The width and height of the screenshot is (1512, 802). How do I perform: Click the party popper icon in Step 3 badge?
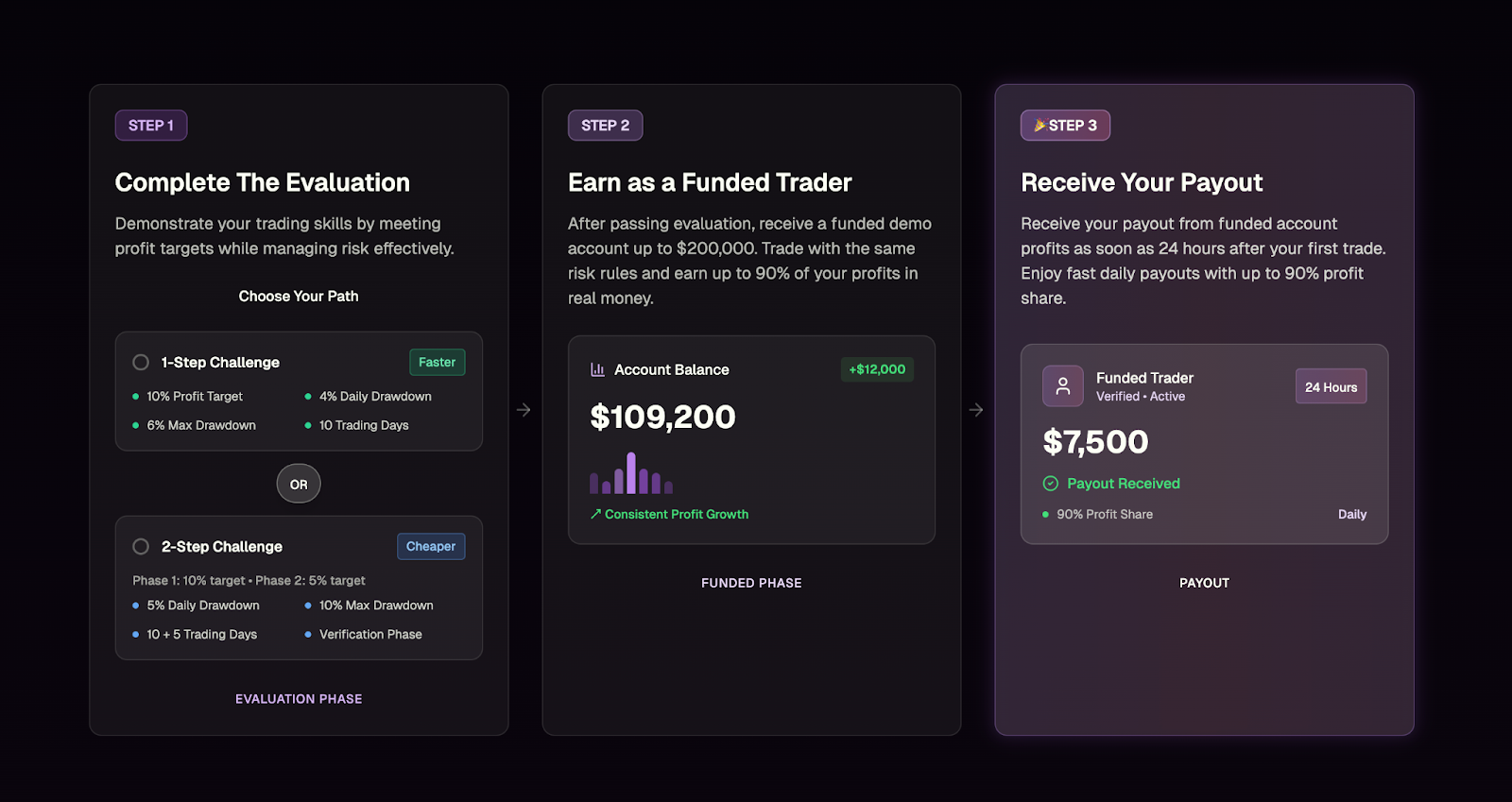[1039, 125]
